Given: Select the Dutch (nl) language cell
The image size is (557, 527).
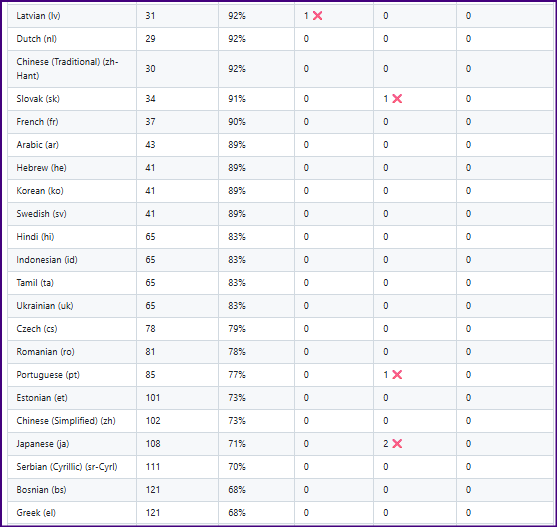Looking at the screenshot, I should tap(72, 39).
